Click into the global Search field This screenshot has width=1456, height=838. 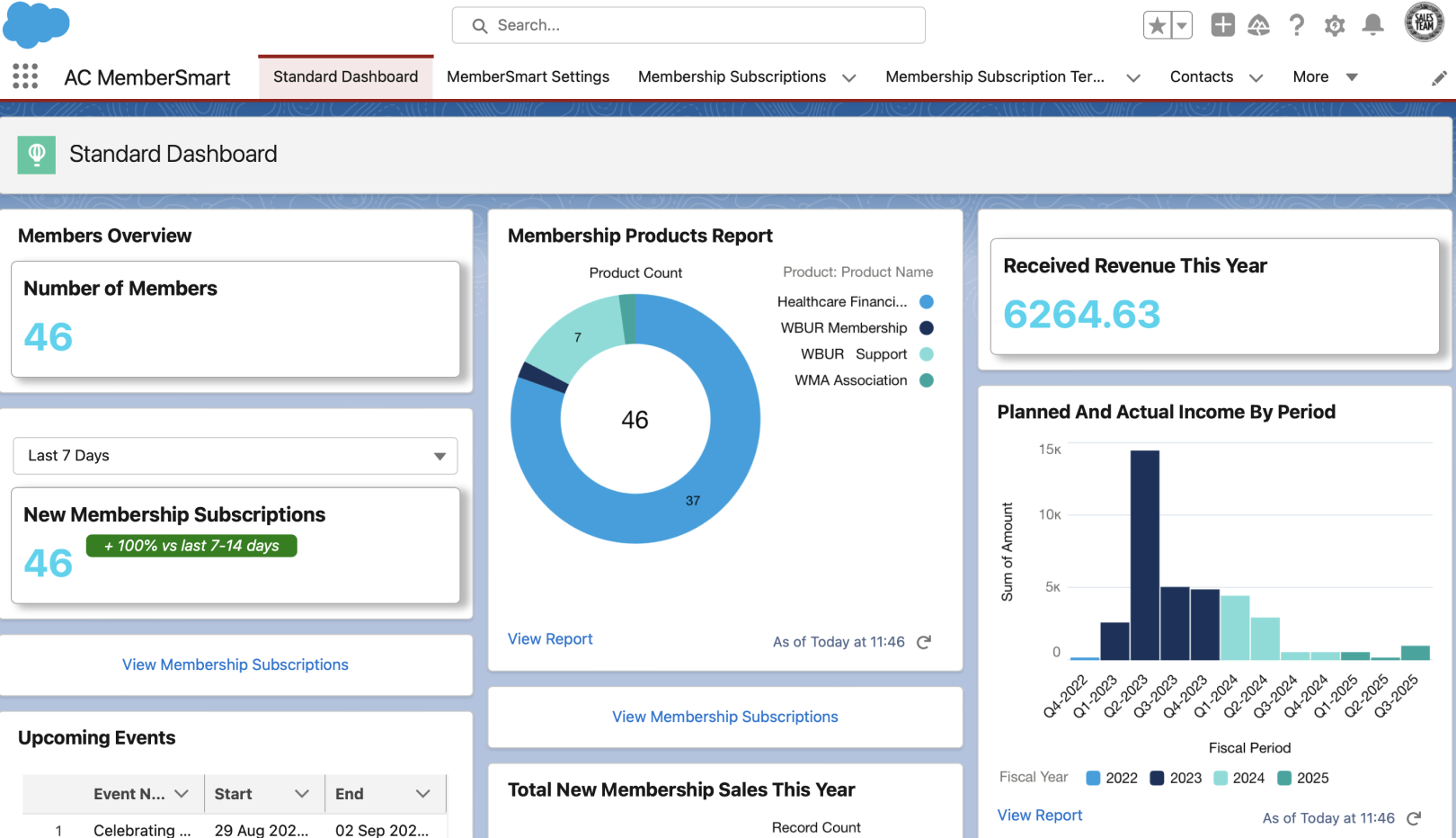coord(688,25)
